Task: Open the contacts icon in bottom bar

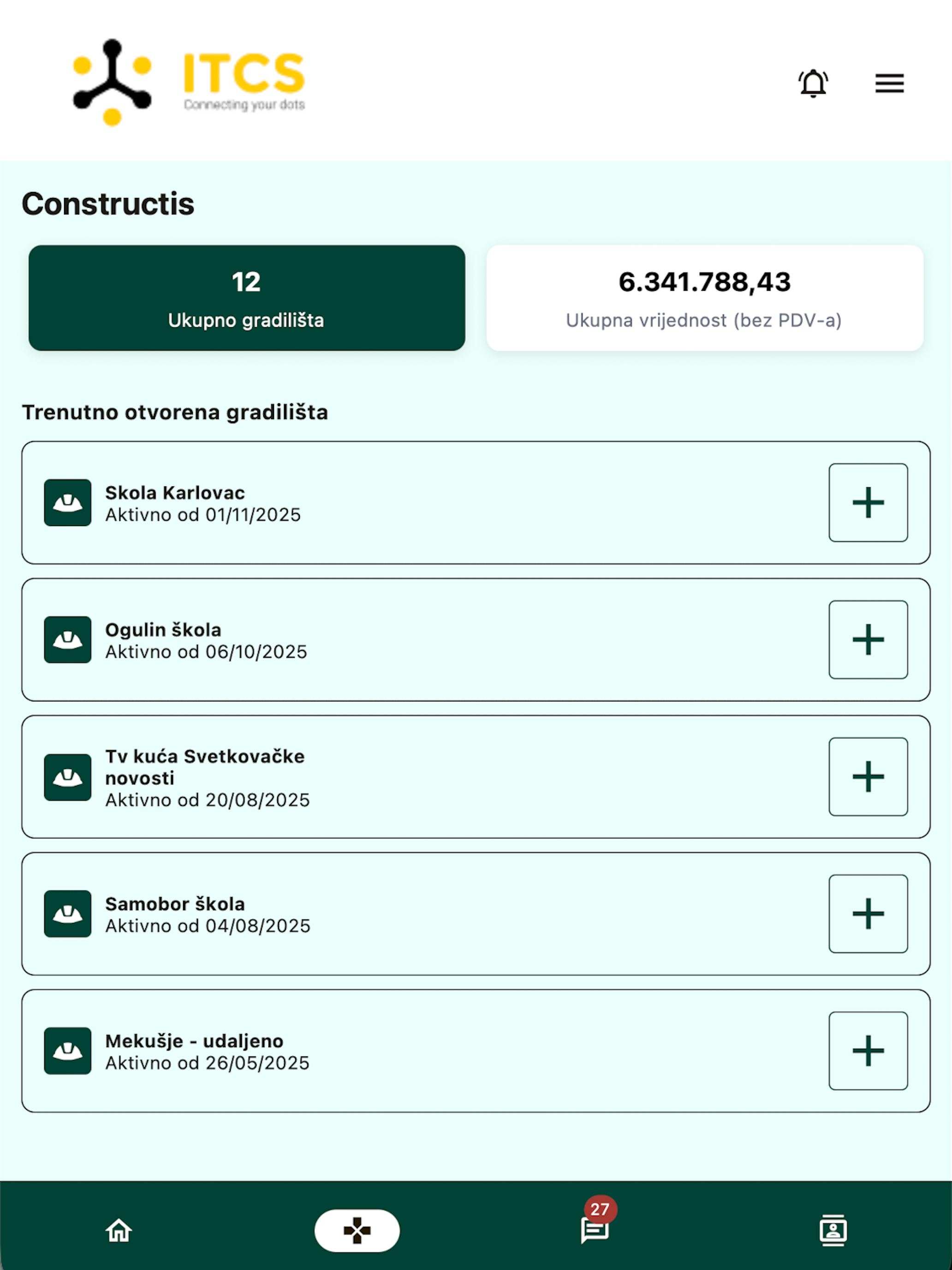Action: click(833, 1230)
